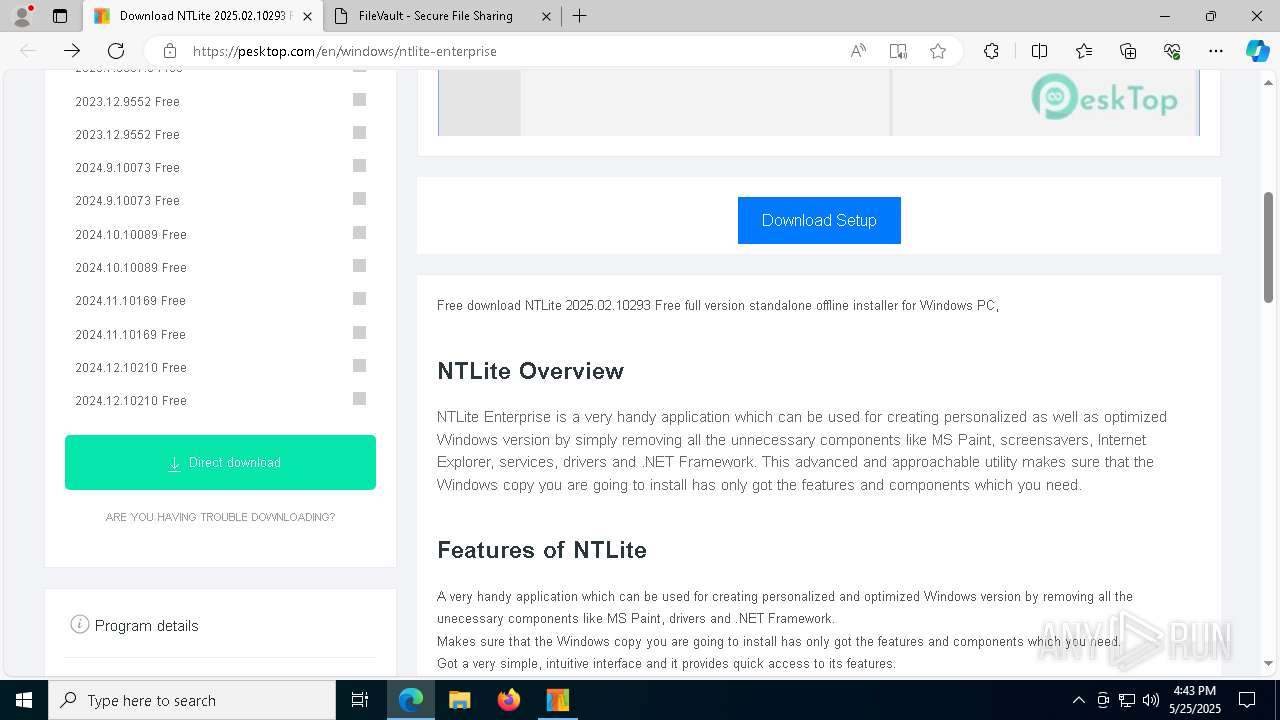Open ARE YOU HAVING TROUBLE DOWNLOADING link
The height and width of the screenshot is (720, 1280).
220,517
